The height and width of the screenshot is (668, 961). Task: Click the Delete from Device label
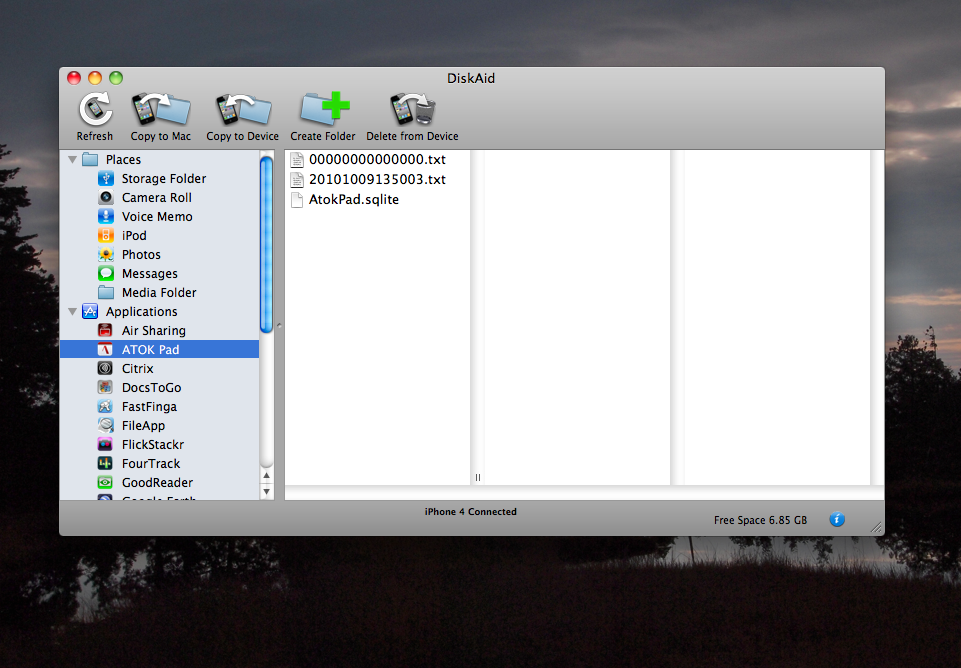coord(412,136)
